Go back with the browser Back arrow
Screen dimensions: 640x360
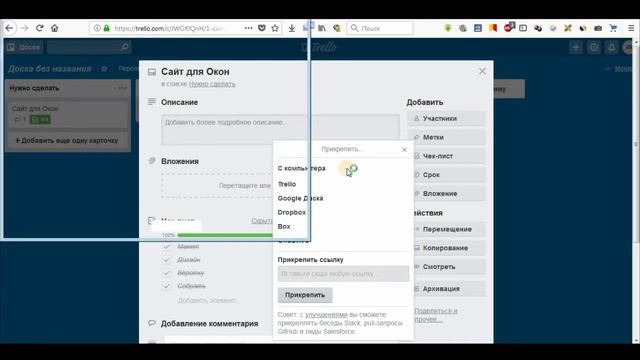9,28
